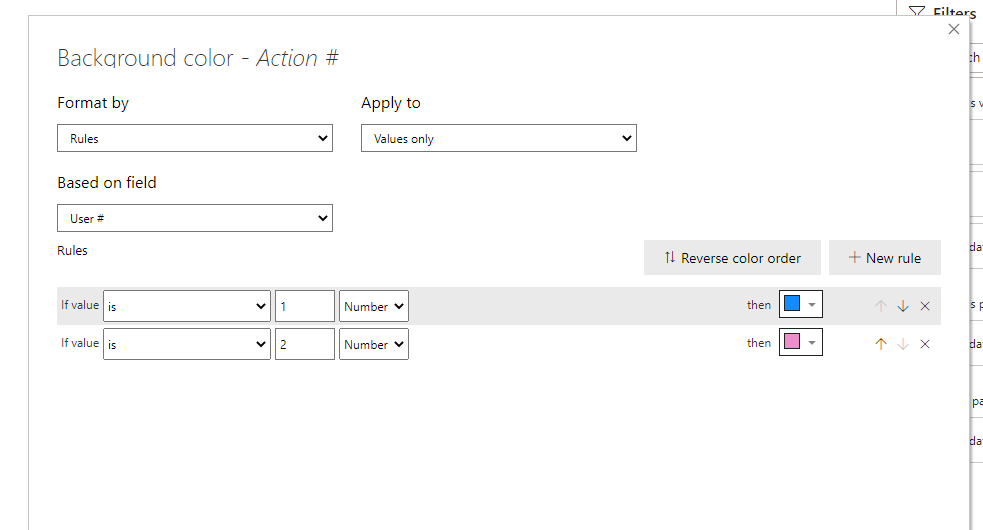This screenshot has width=983, height=530.
Task: Open the Format by dropdown showing Rules
Action: click(x=195, y=138)
